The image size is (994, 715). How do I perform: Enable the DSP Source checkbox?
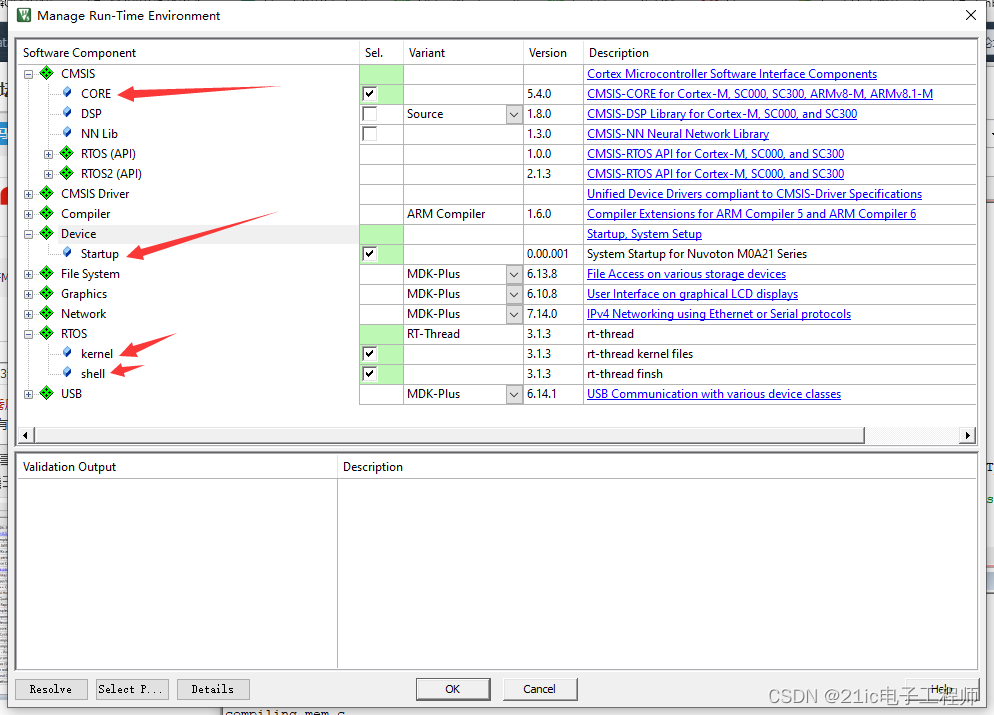pos(369,113)
